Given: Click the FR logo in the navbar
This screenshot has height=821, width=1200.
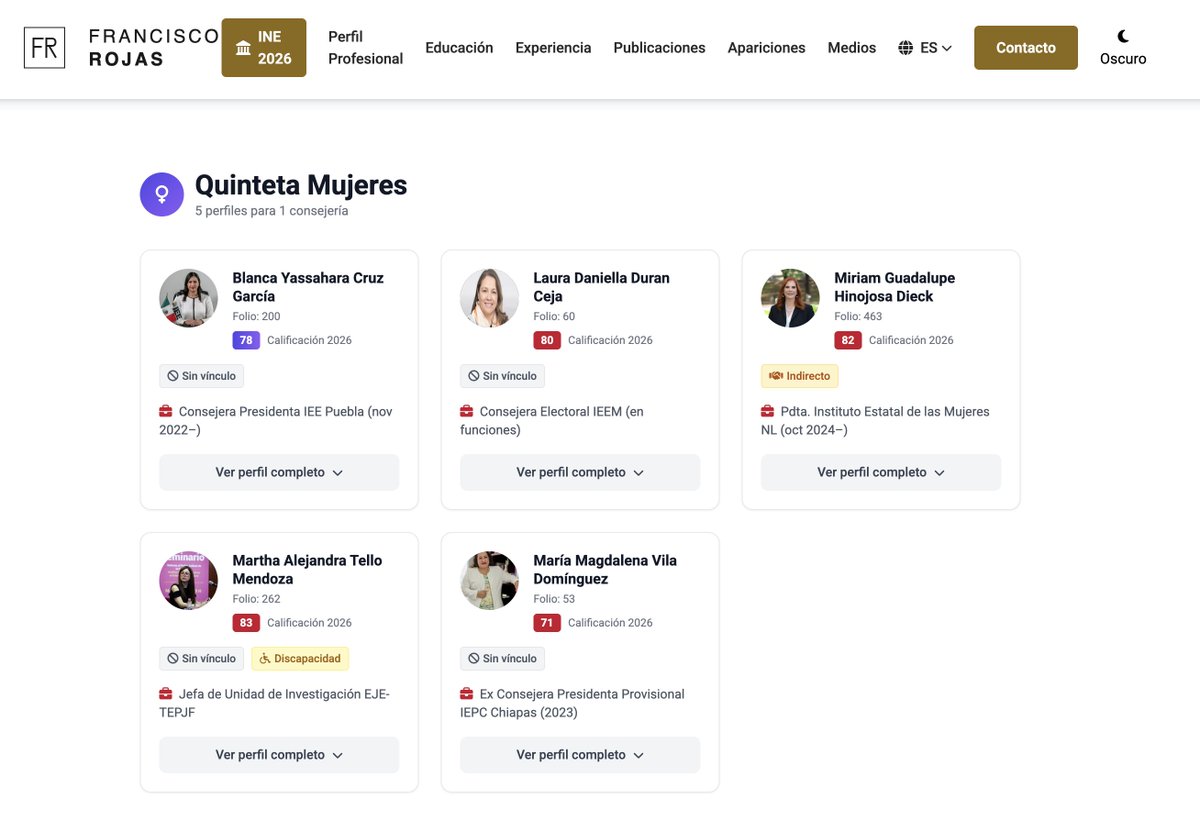Looking at the screenshot, I should coord(44,47).
